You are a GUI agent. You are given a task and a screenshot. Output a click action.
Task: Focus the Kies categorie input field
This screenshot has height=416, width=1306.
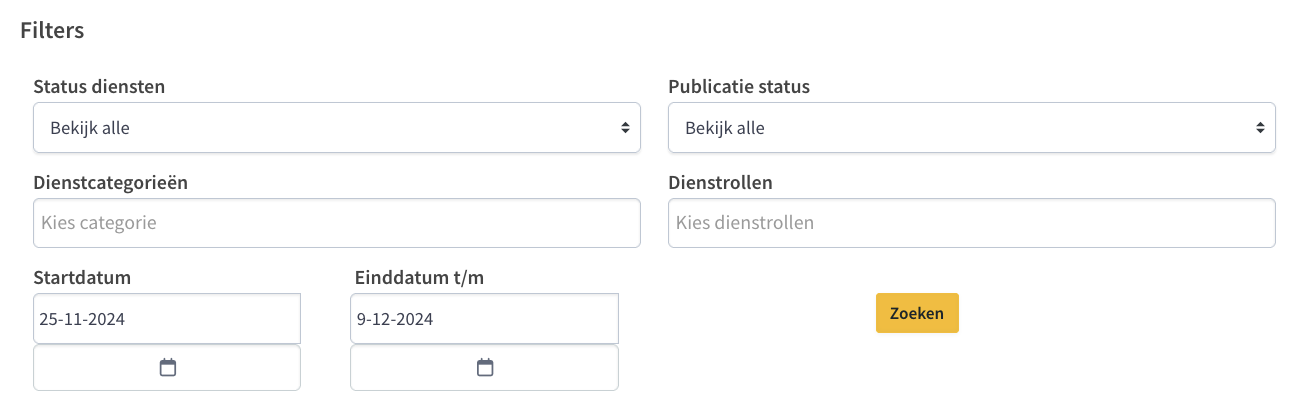(337, 223)
